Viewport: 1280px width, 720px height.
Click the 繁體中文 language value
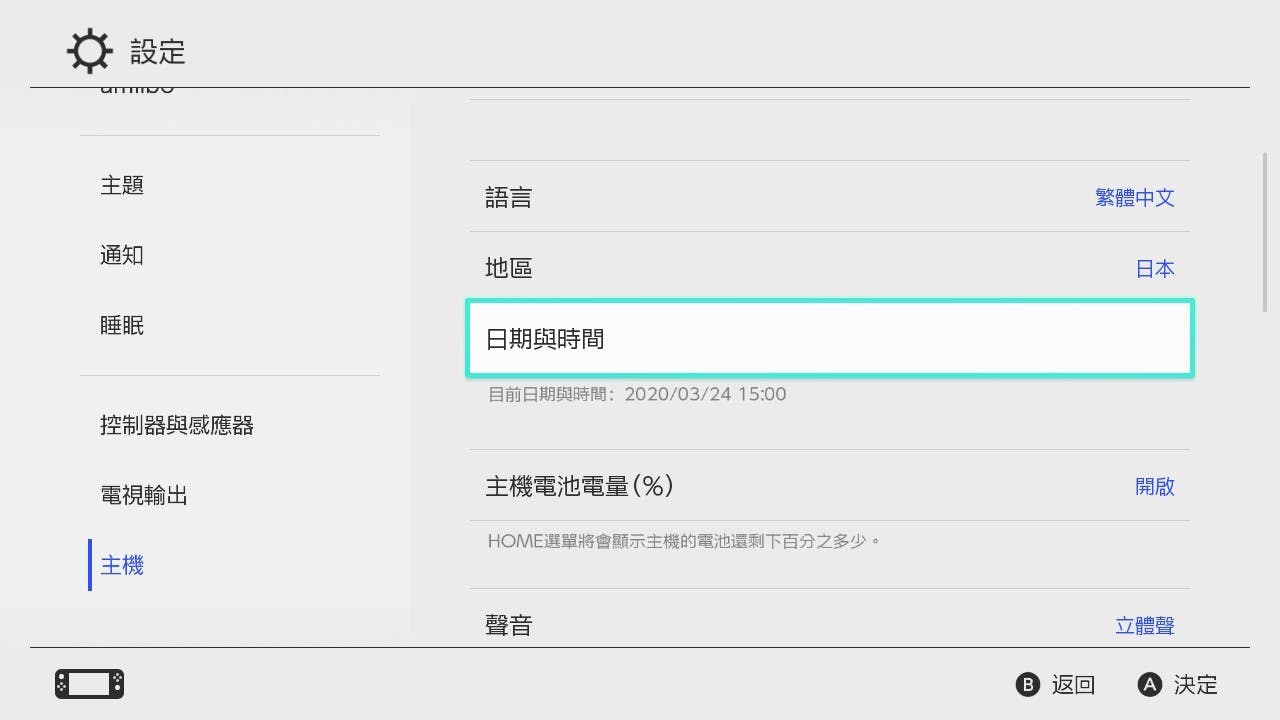[1134, 198]
